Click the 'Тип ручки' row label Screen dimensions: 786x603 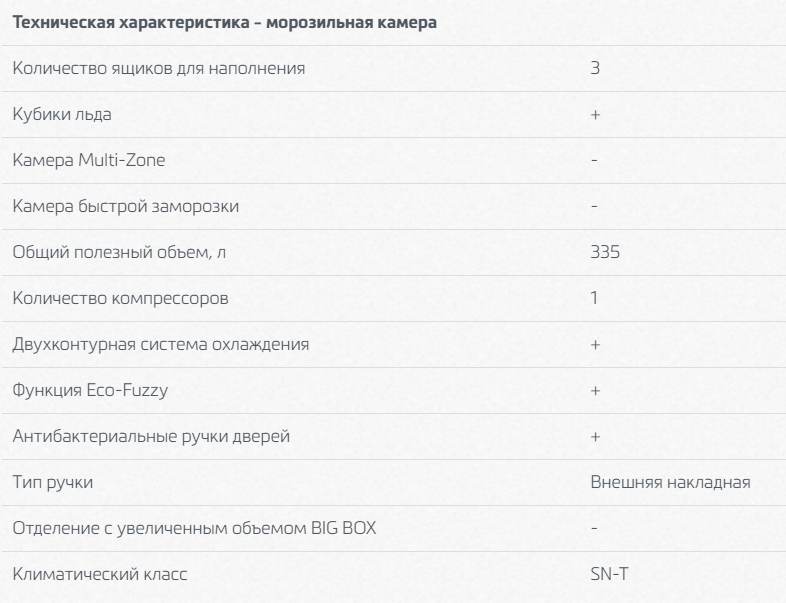click(x=53, y=482)
